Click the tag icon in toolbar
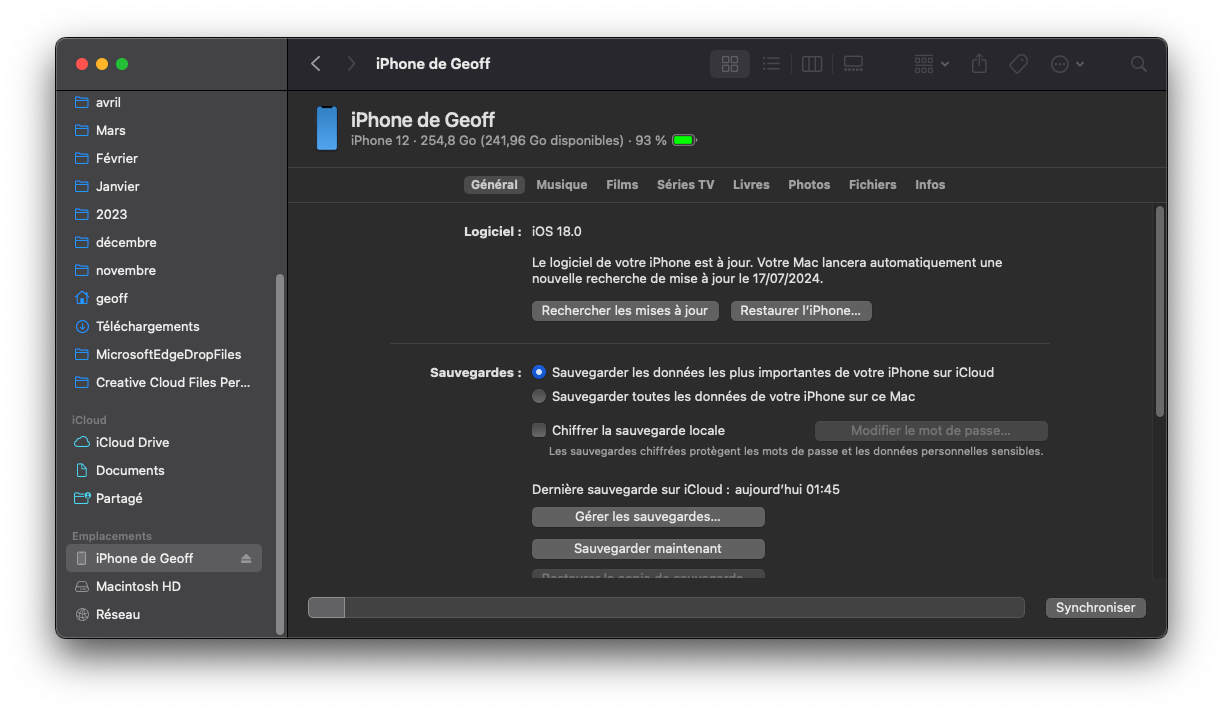 1018,64
